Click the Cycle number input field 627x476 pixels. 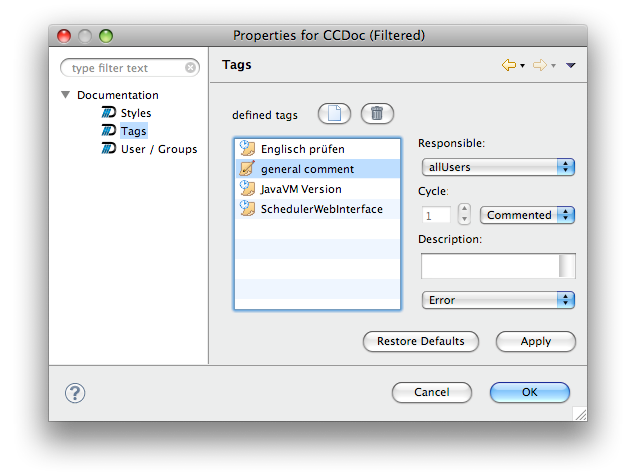(x=436, y=215)
